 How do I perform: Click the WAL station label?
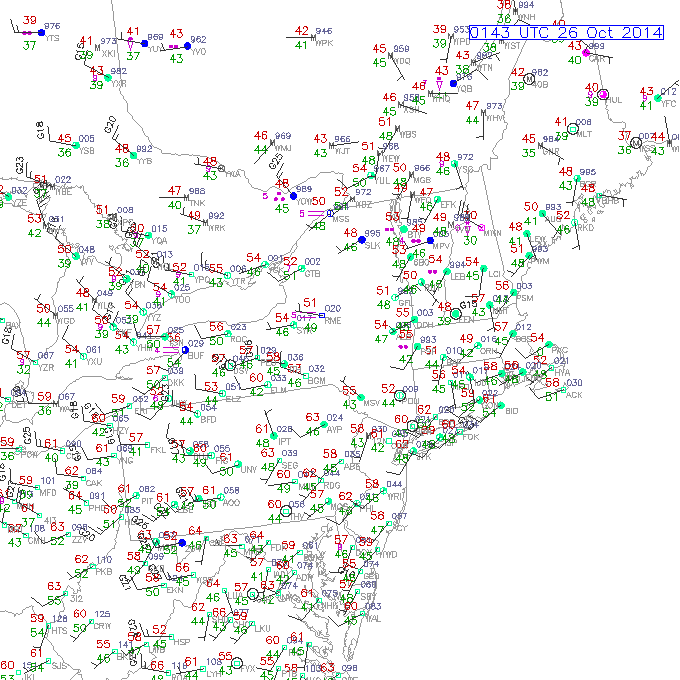373,618
